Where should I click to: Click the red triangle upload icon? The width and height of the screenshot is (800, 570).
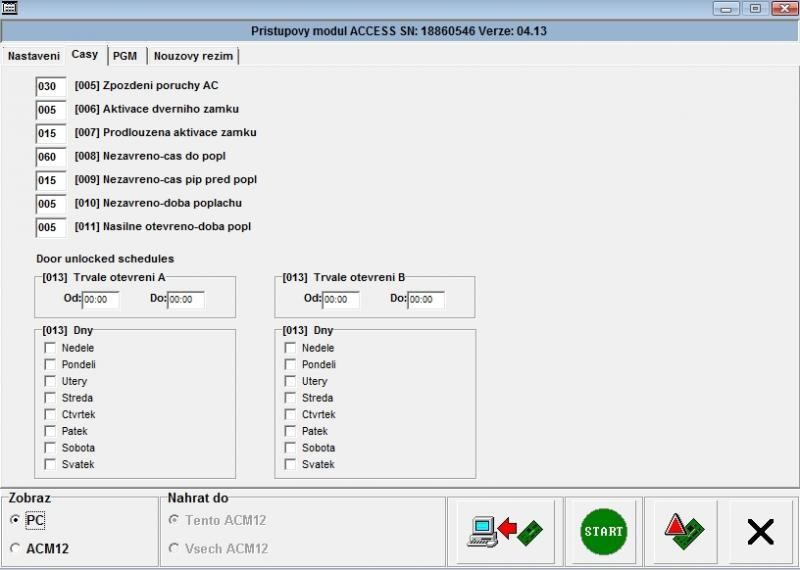685,532
